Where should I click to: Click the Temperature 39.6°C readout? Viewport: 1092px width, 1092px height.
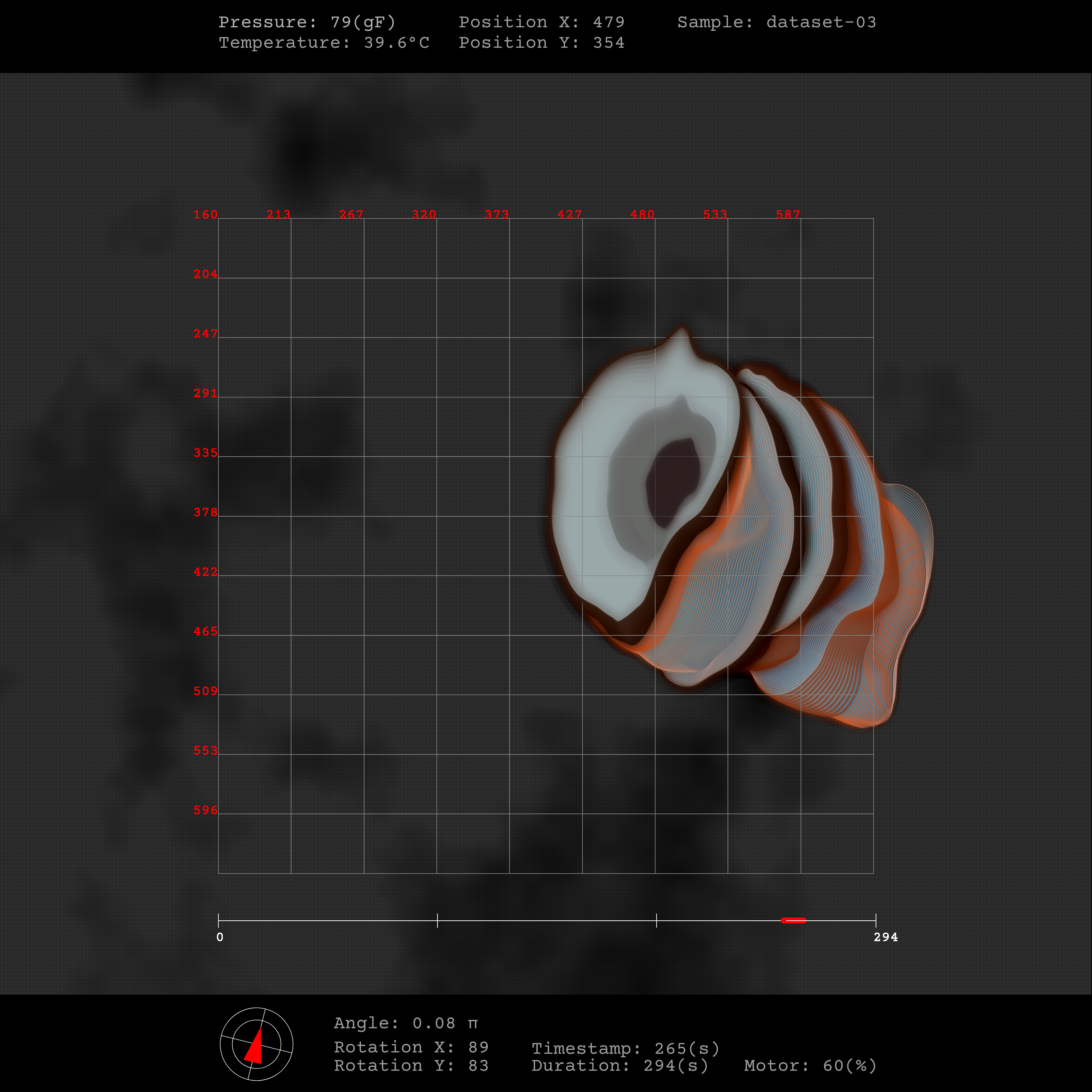pos(324,43)
